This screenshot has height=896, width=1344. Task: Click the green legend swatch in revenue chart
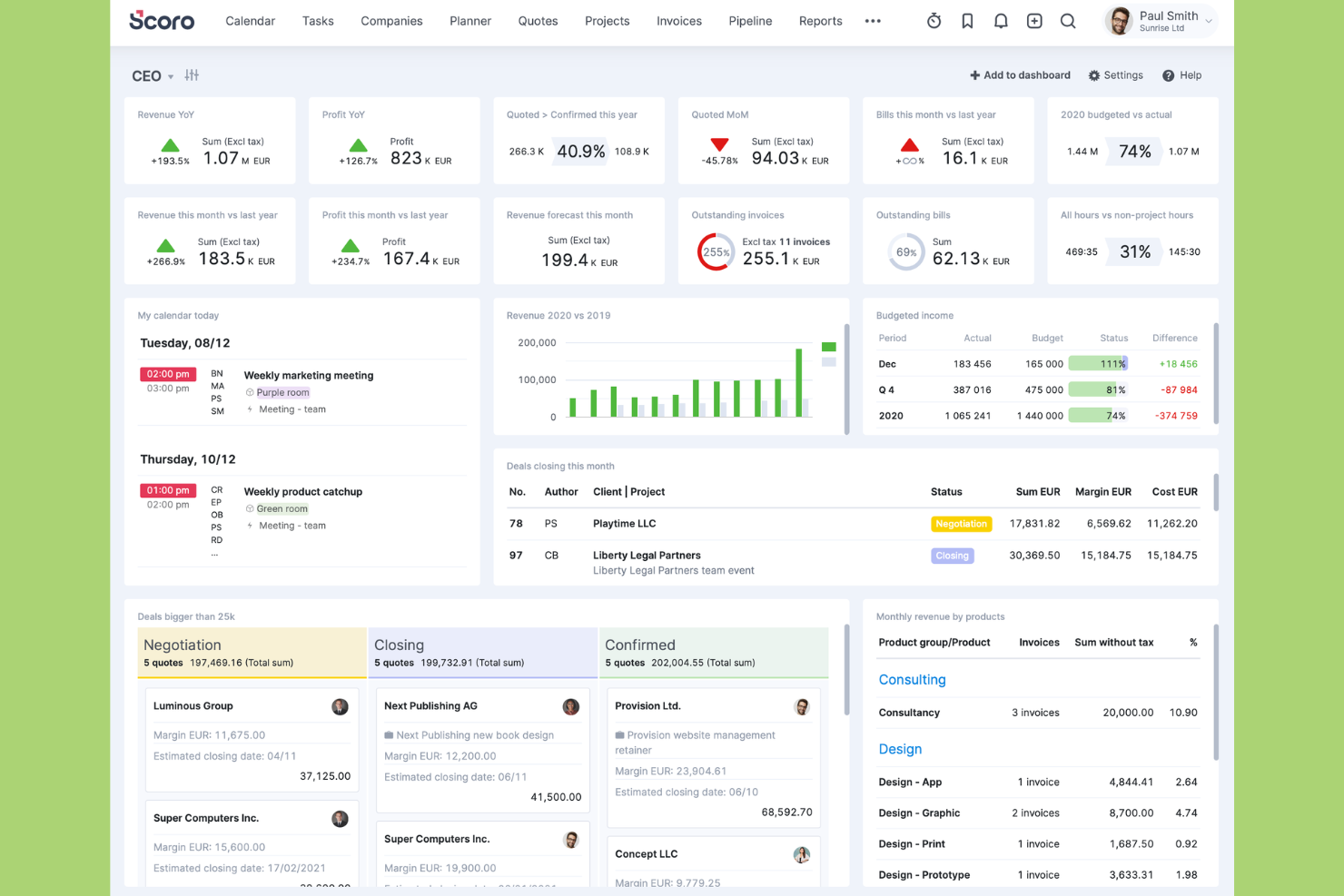(828, 347)
